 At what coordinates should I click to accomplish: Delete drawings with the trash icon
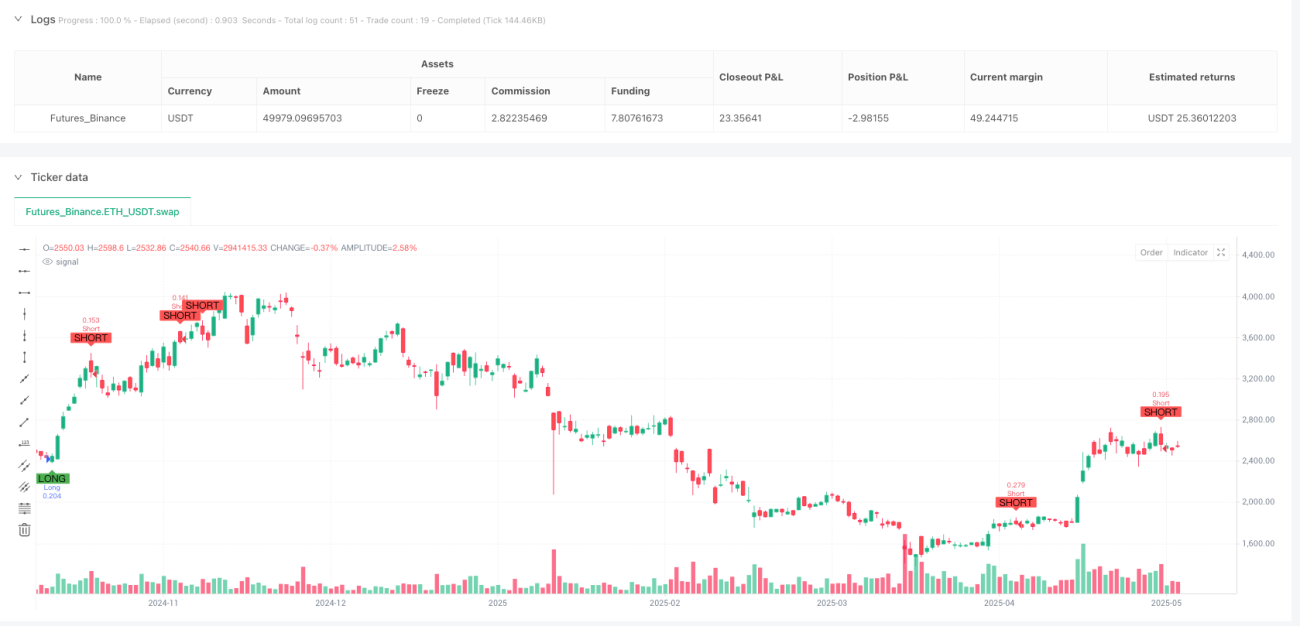(25, 529)
